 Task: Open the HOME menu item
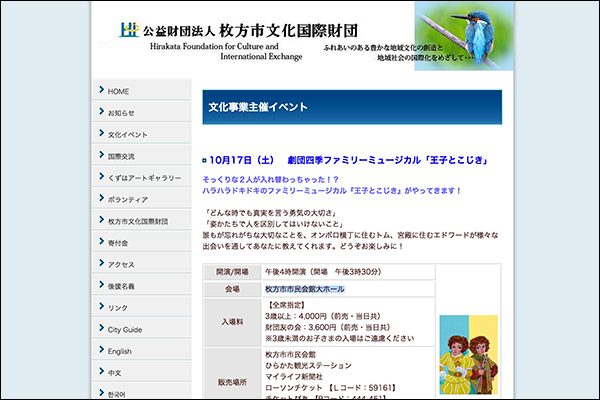point(119,91)
